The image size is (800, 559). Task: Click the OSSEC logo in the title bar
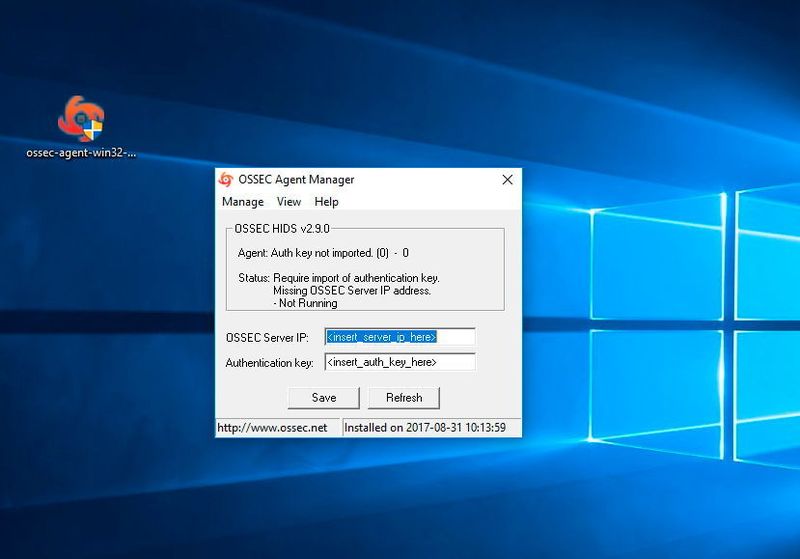pos(226,180)
